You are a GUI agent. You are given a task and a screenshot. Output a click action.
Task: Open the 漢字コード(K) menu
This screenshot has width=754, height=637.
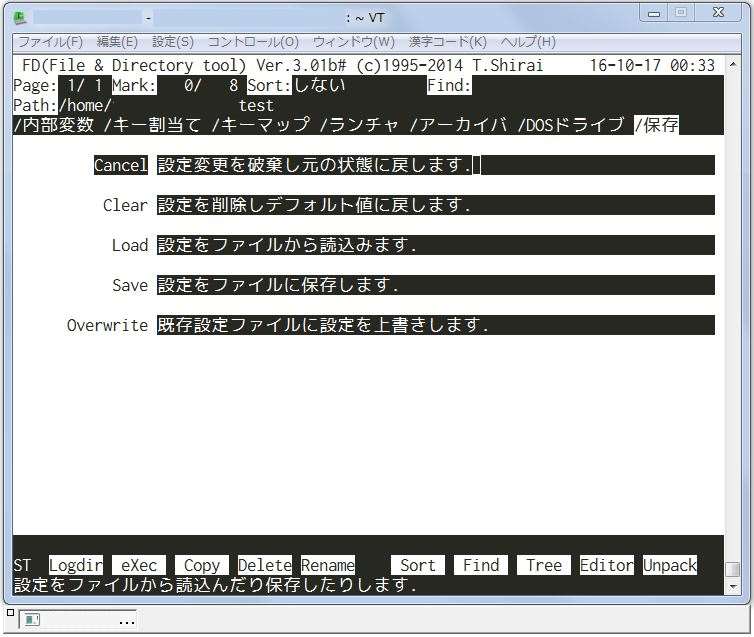[448, 42]
